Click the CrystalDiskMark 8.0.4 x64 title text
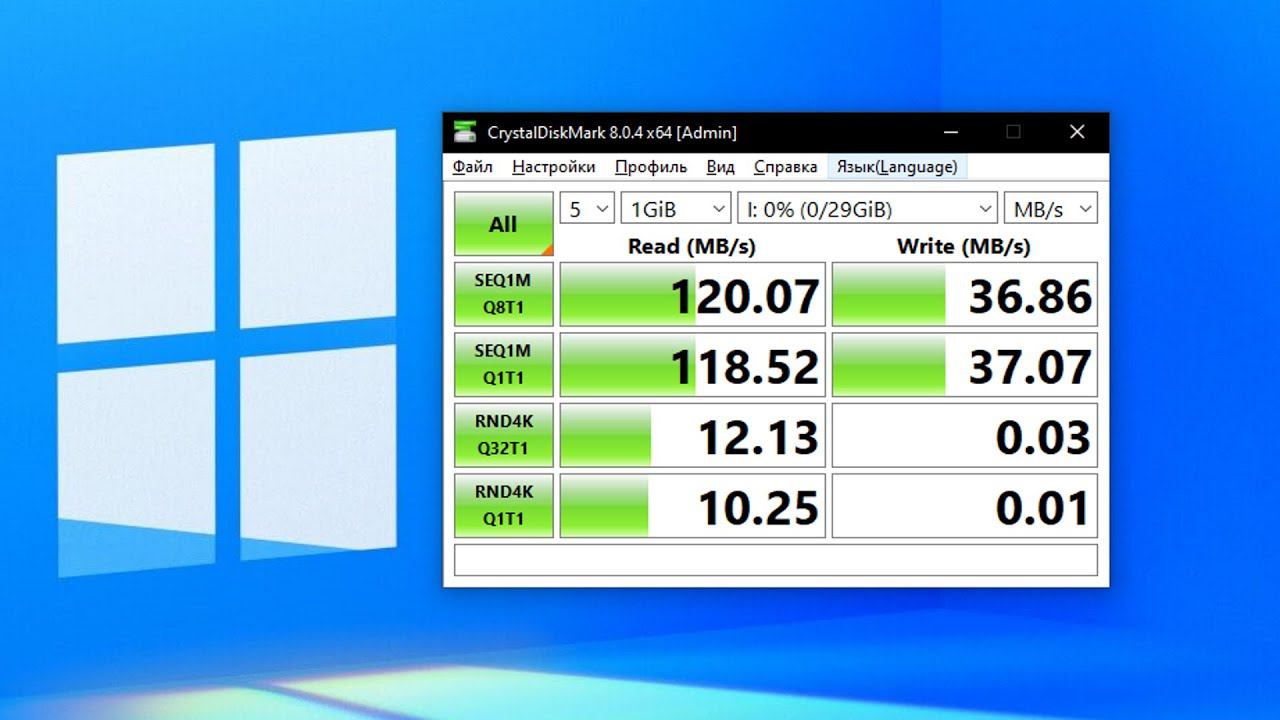The image size is (1280, 720). (612, 132)
